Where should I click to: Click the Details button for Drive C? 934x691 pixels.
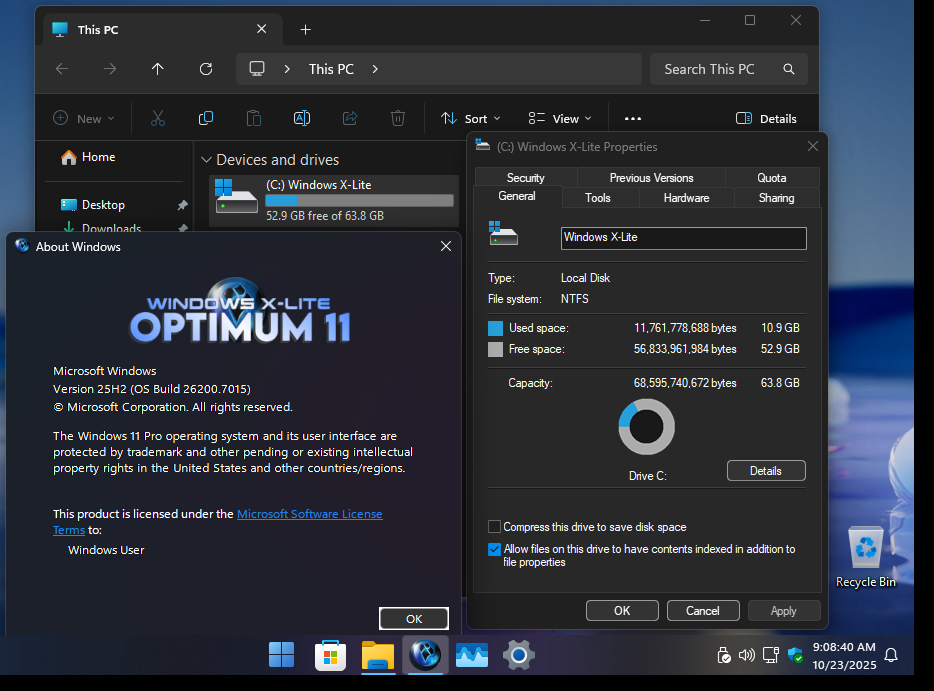(x=766, y=471)
